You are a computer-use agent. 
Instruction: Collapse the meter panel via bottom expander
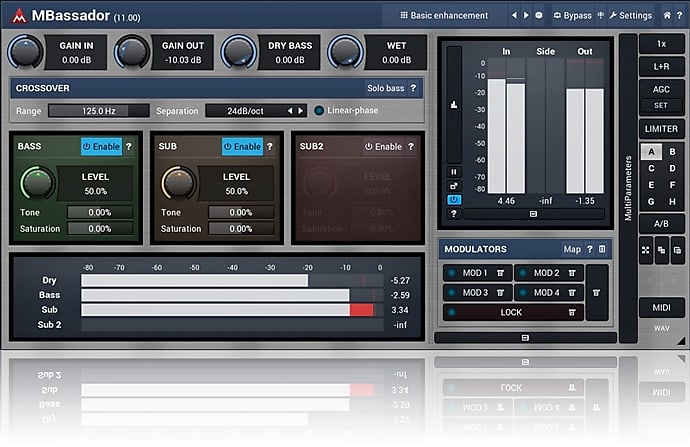tap(532, 213)
